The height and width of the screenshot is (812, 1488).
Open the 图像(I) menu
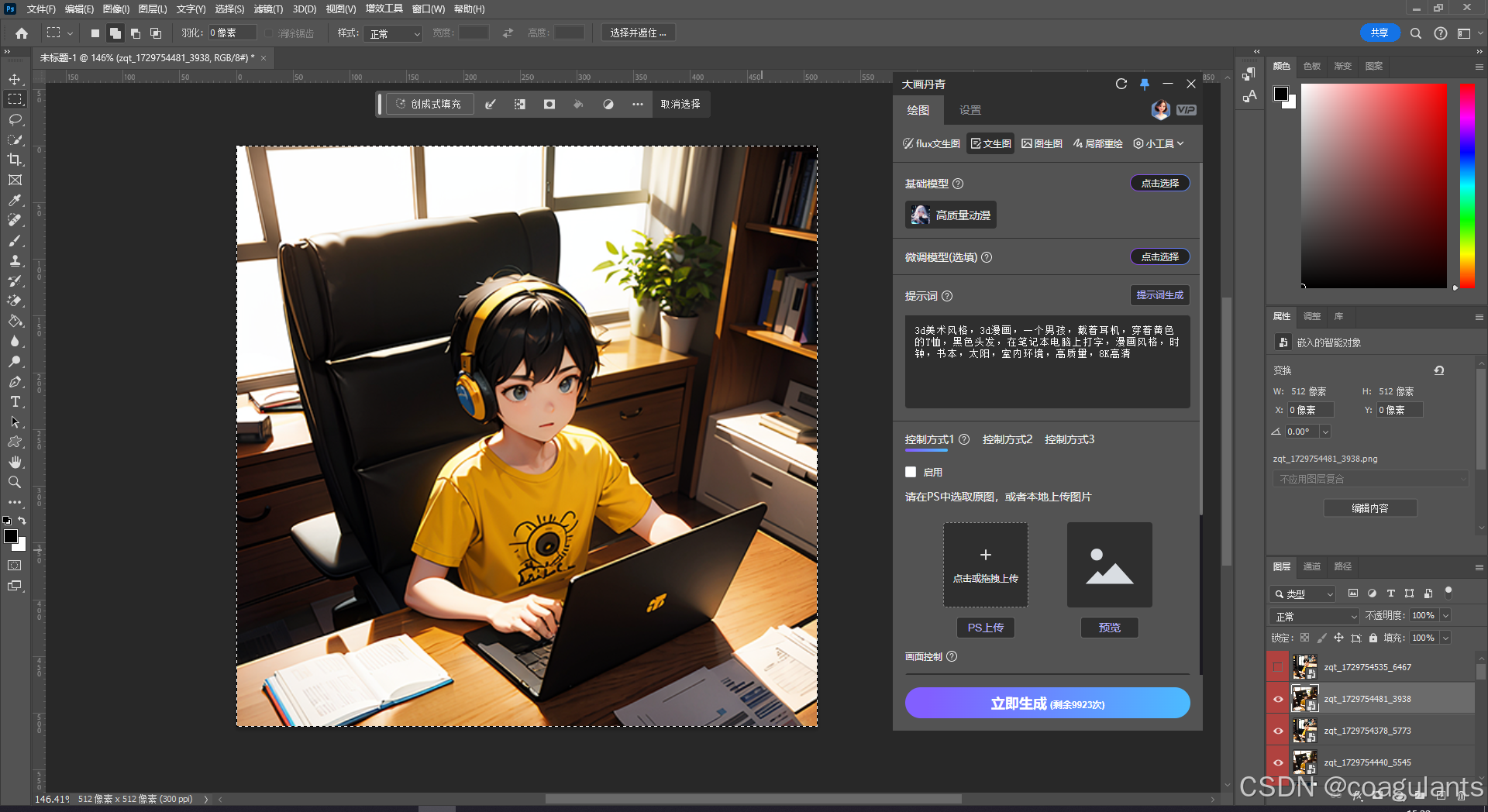[116, 9]
